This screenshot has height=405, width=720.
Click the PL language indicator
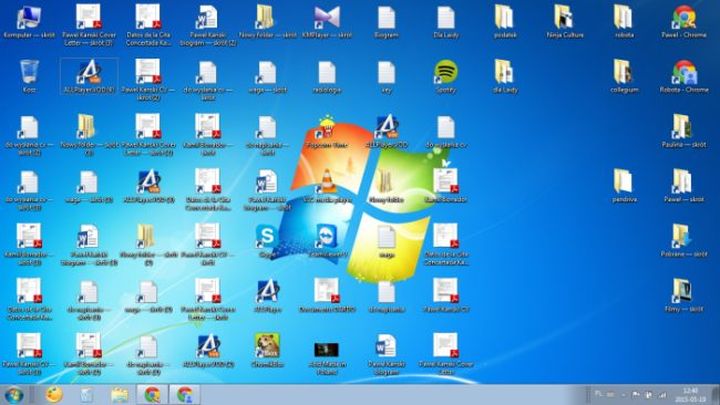[x=598, y=394]
